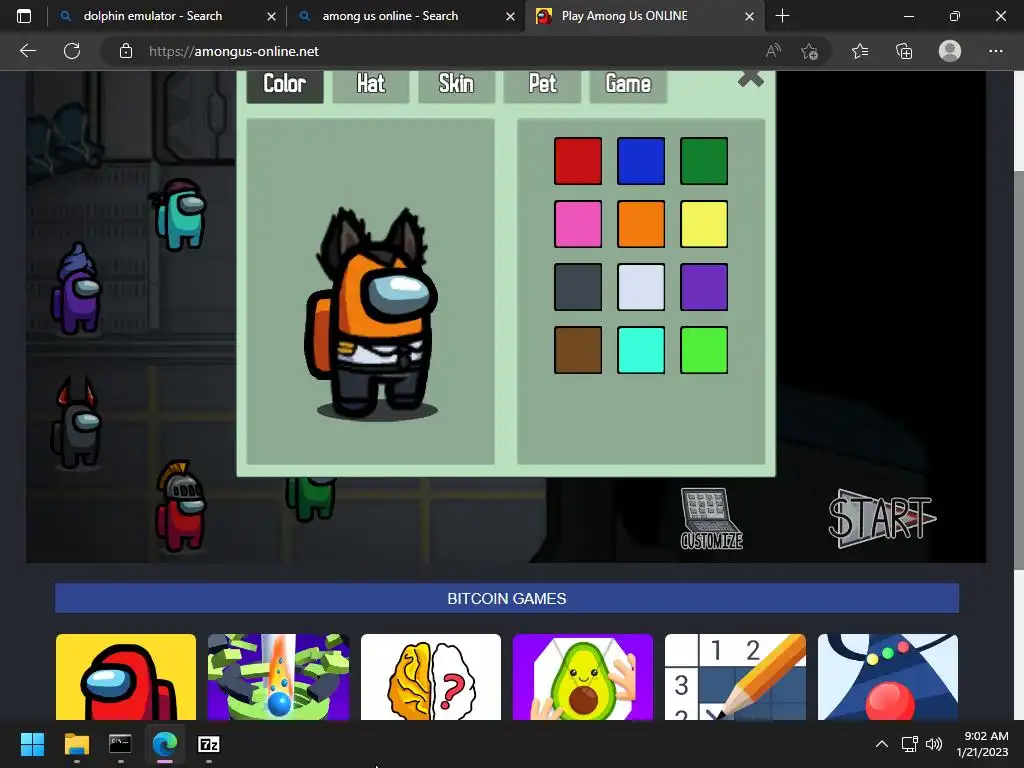Switch to the Skin tab
Viewport: 1024px width, 768px height.
point(456,86)
